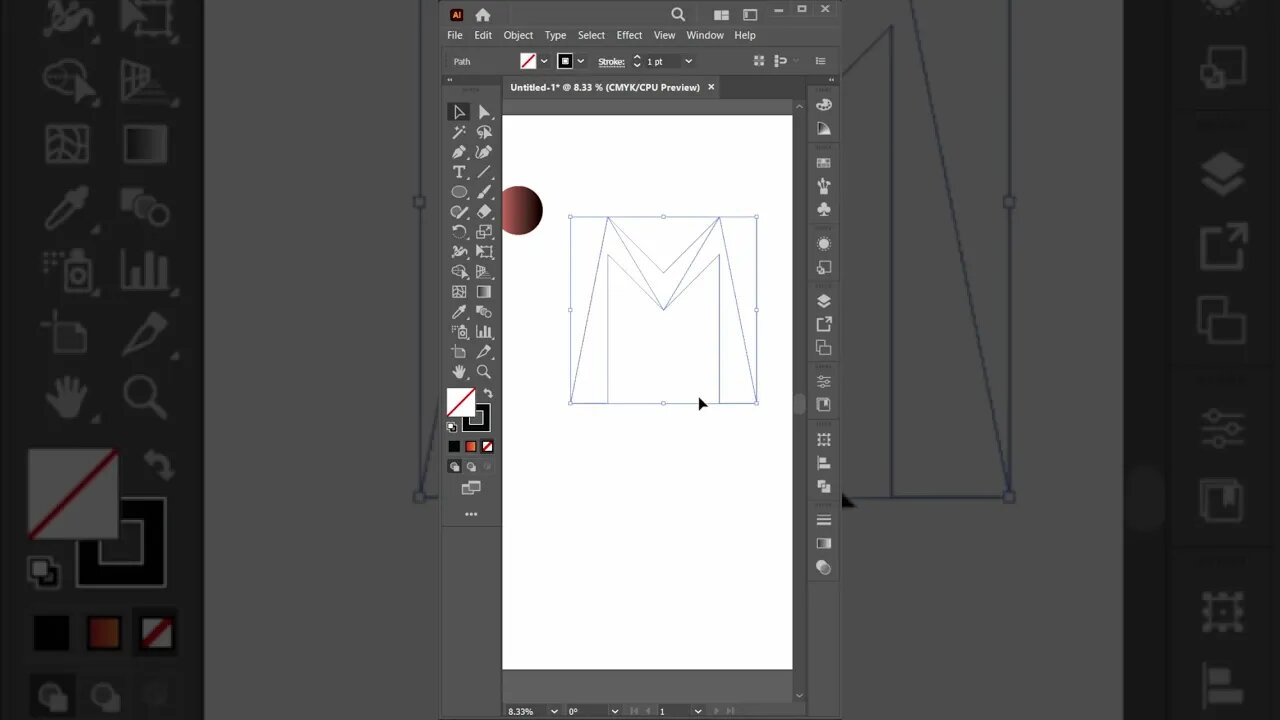Screen dimensions: 1280x720
Task: Select the Pen tool
Action: click(459, 152)
